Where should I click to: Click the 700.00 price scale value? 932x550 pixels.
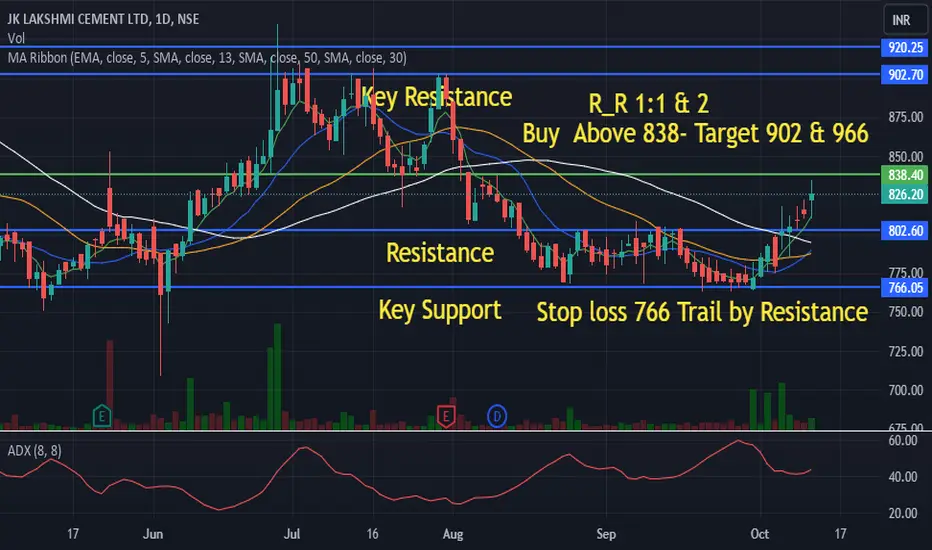(906, 391)
